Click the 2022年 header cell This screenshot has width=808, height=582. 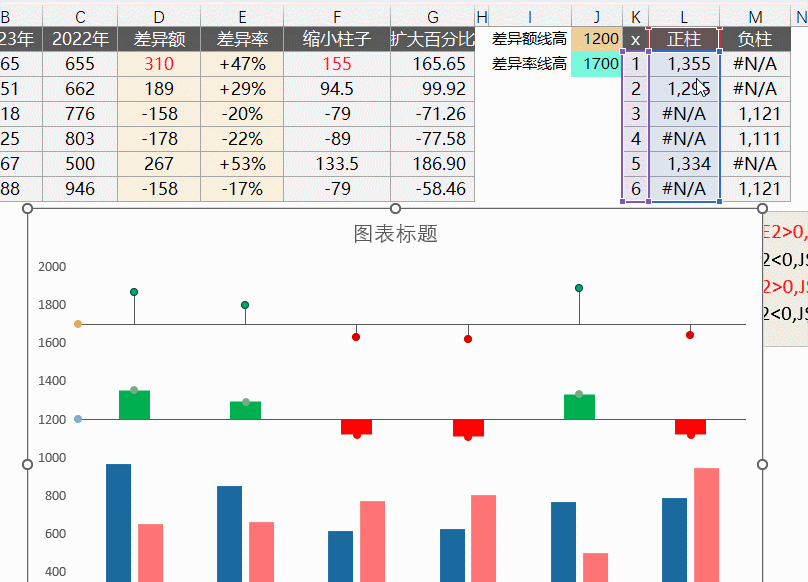[80, 39]
